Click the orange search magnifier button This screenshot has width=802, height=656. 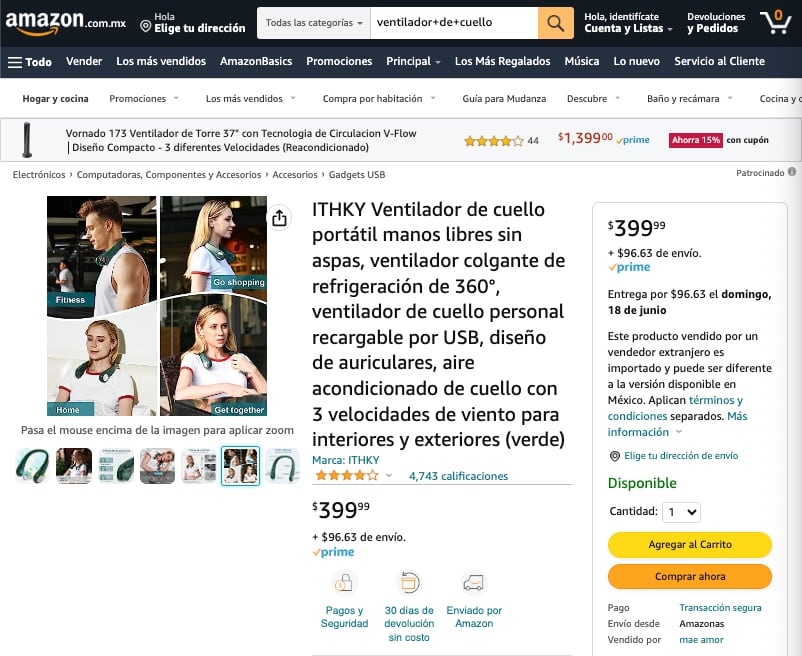point(555,23)
